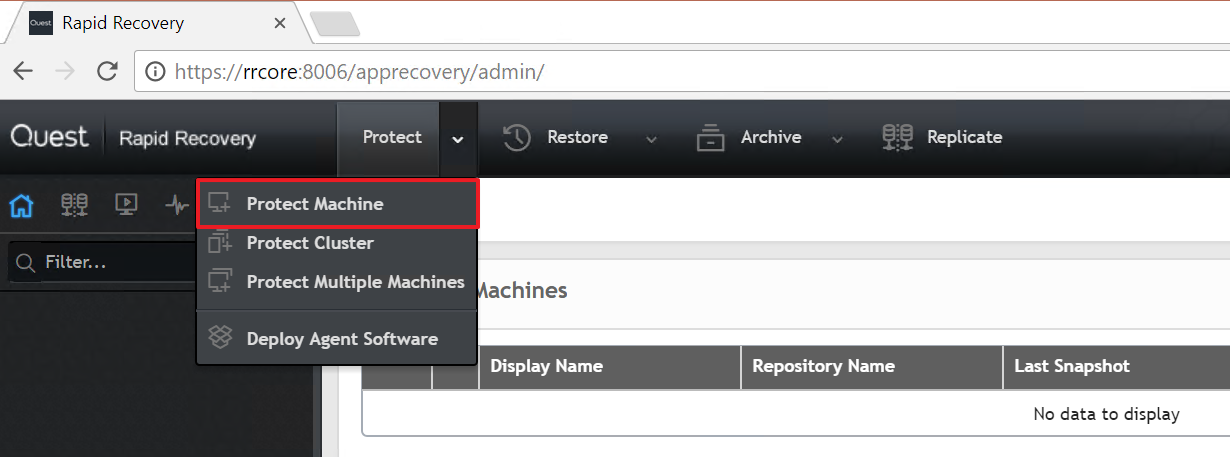
Task: Click the Home icon in sidebar toolbar
Action: tap(21, 205)
